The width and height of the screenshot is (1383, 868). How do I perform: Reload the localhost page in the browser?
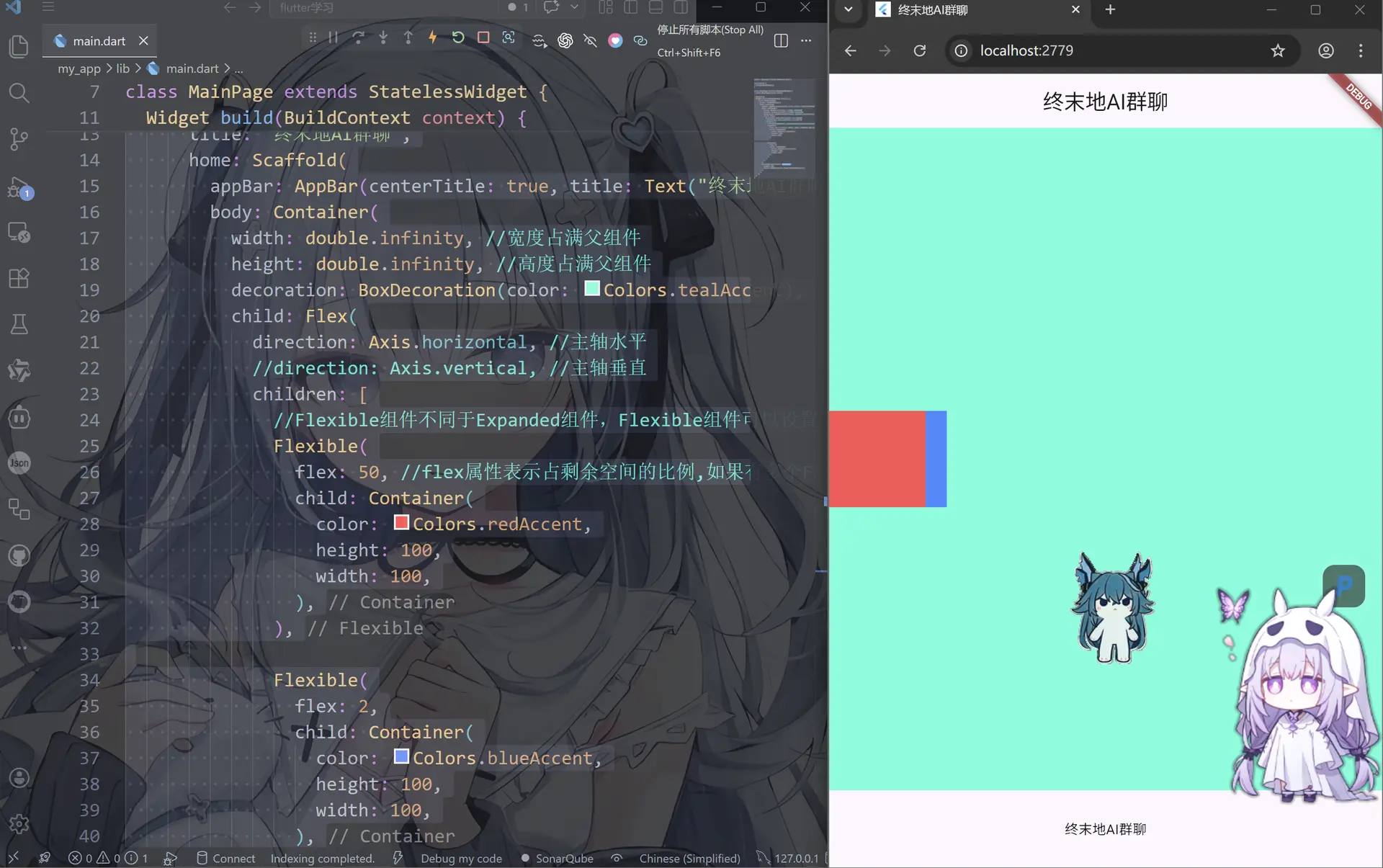tap(920, 50)
